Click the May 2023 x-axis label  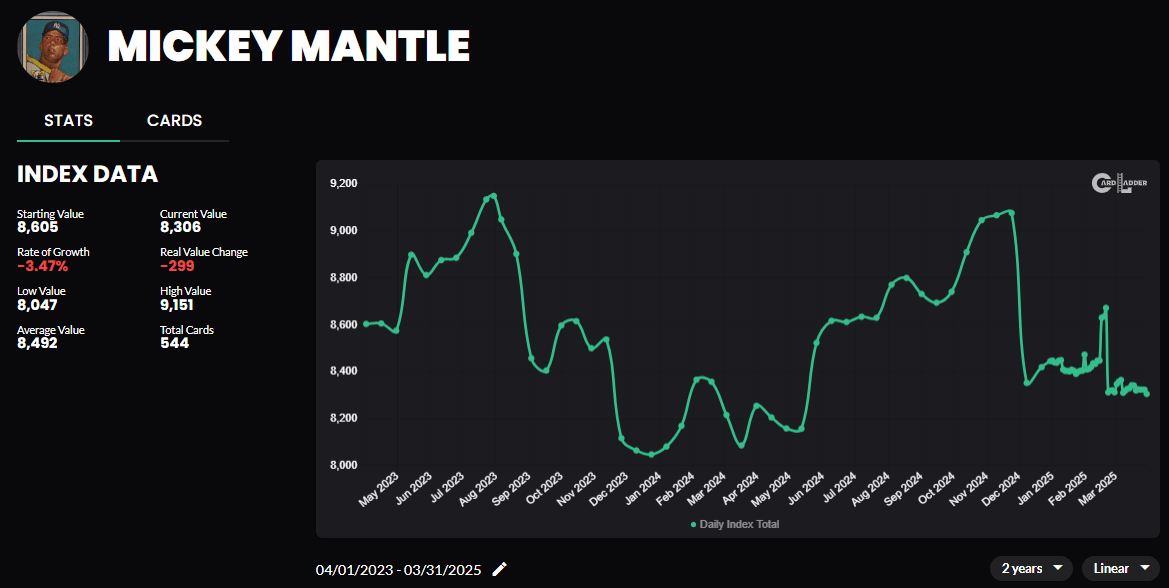coord(379,490)
